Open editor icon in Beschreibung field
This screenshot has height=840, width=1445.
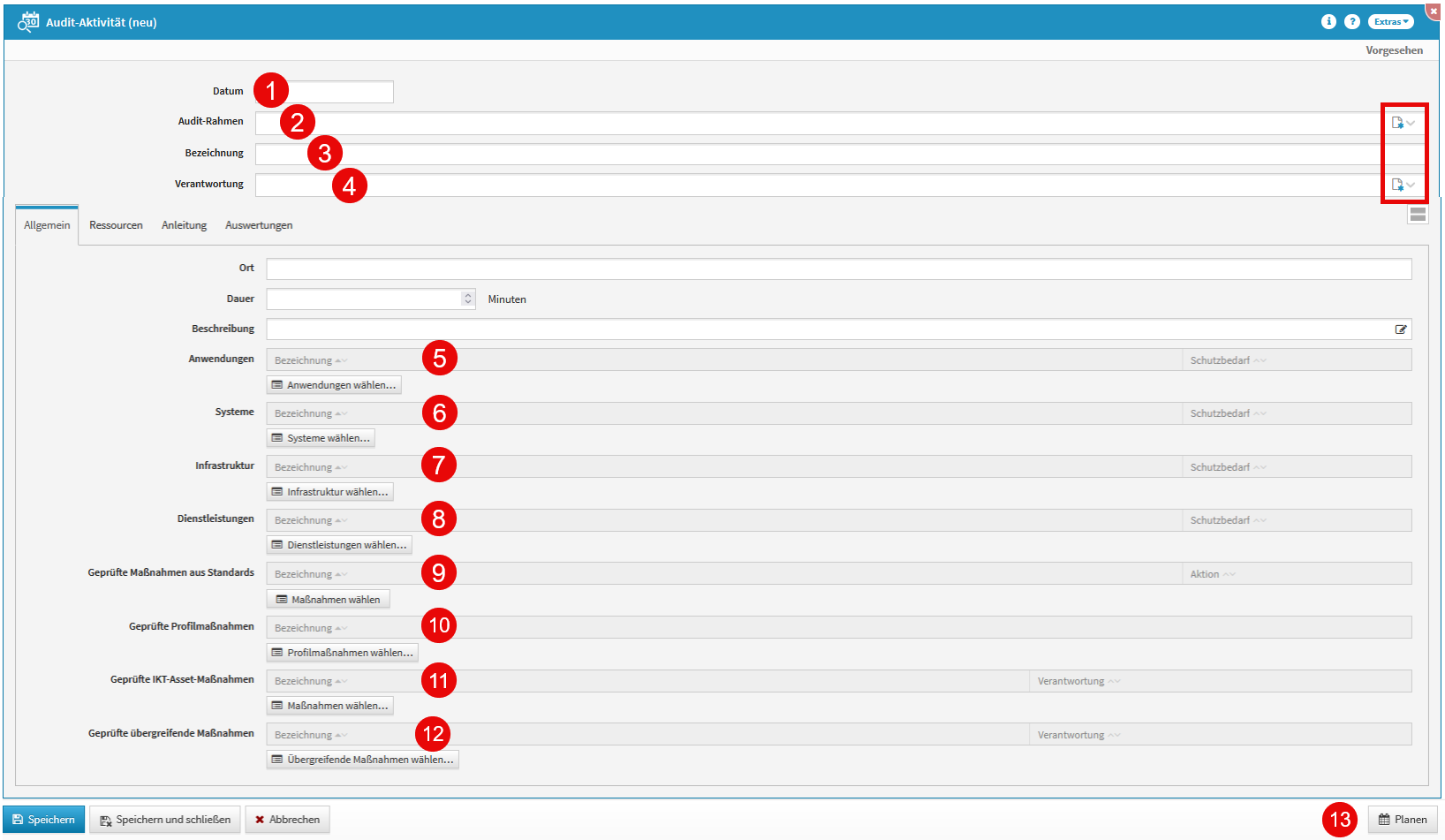(1400, 329)
